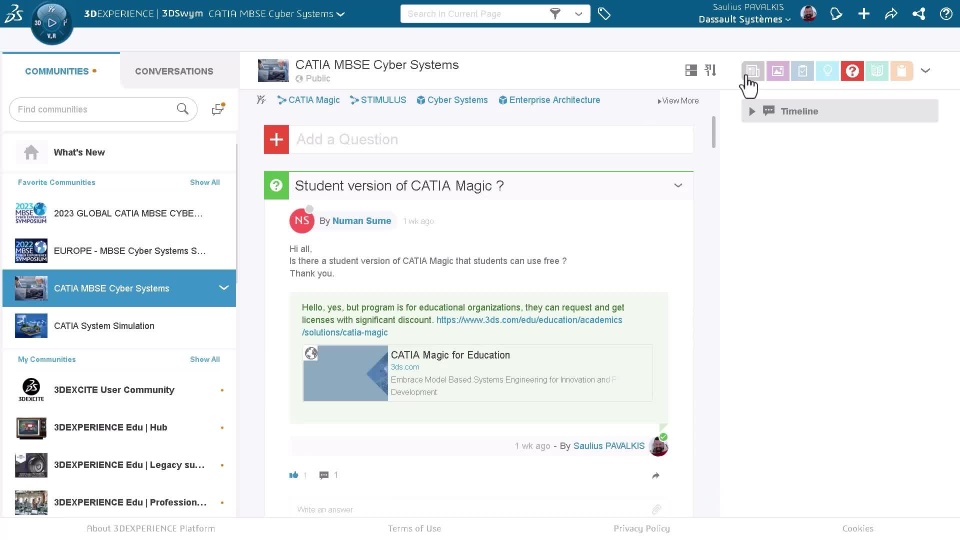Image resolution: width=960 pixels, height=540 pixels.
Task: Select the Cyber Systems tag
Action: point(452,100)
